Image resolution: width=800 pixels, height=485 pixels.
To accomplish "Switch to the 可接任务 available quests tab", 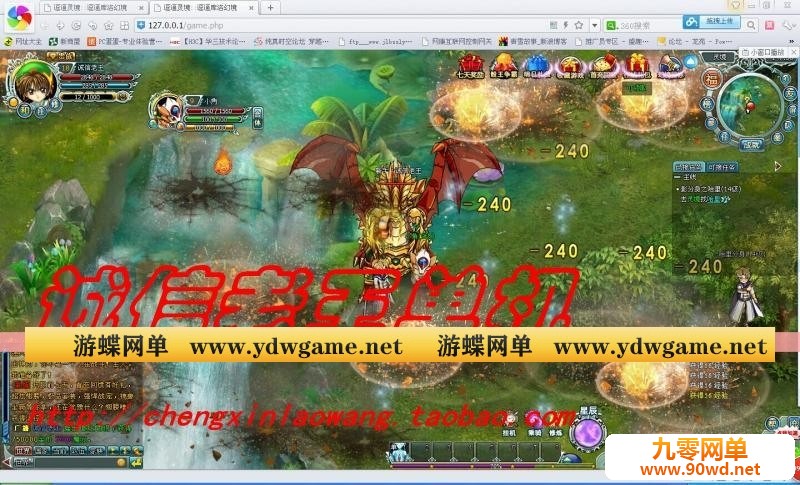I will click(721, 167).
